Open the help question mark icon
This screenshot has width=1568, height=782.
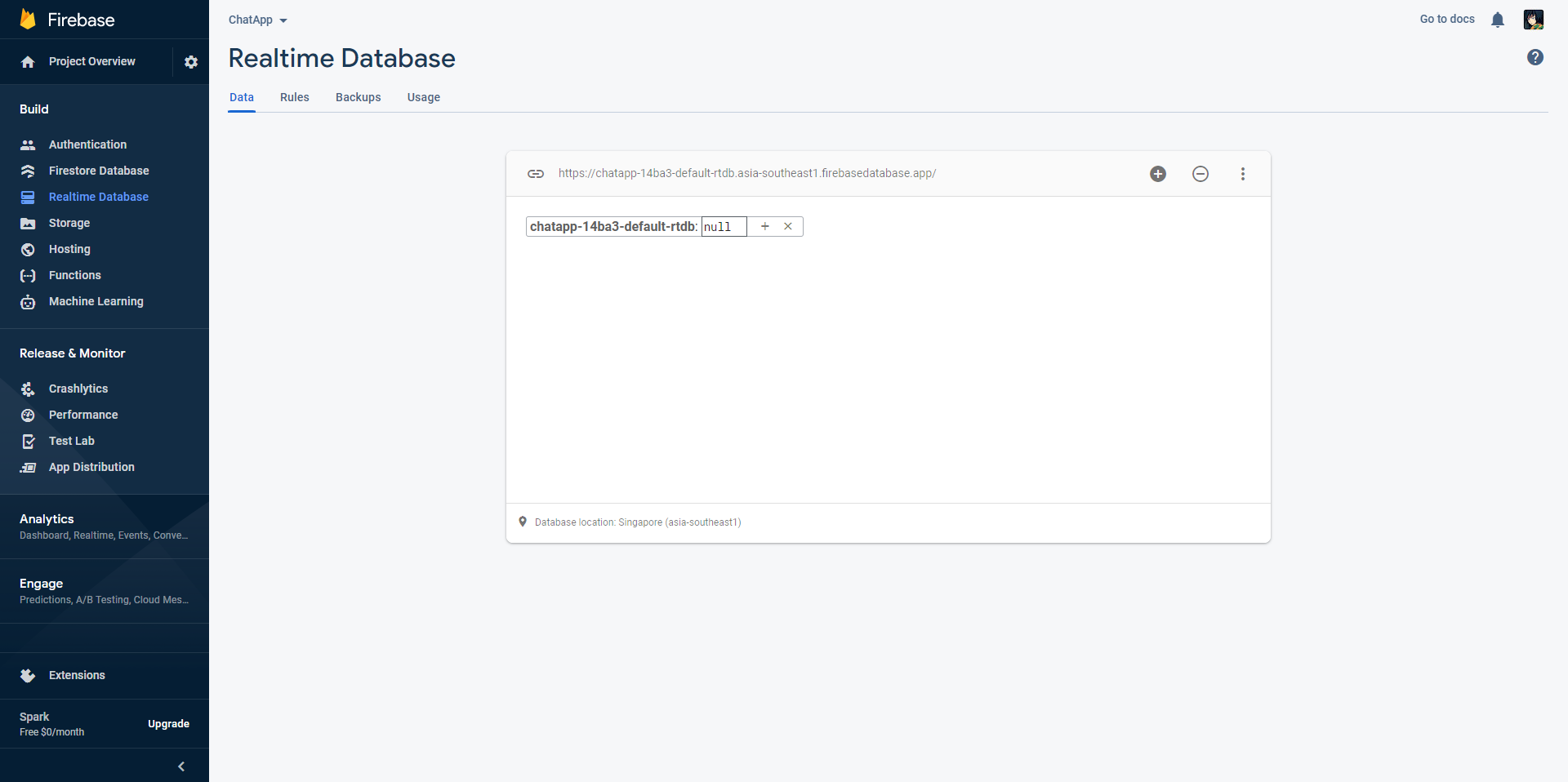[x=1535, y=57]
